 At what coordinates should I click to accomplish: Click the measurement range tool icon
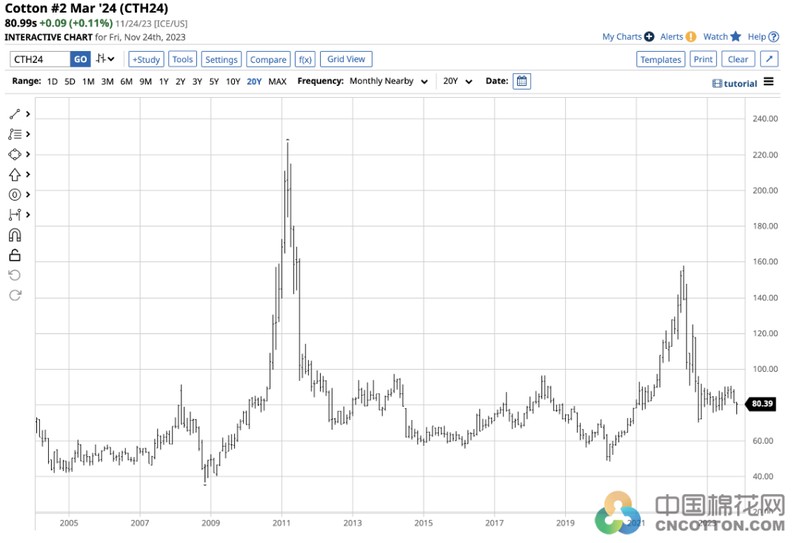click(x=15, y=214)
